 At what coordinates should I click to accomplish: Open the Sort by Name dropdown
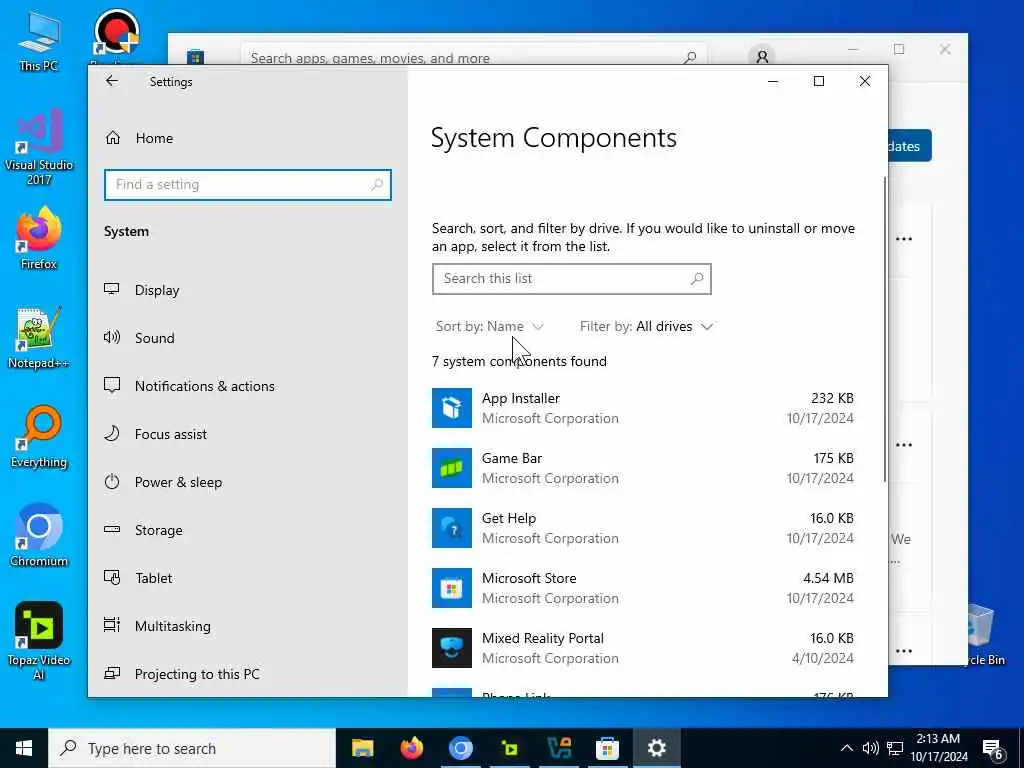[x=489, y=327]
